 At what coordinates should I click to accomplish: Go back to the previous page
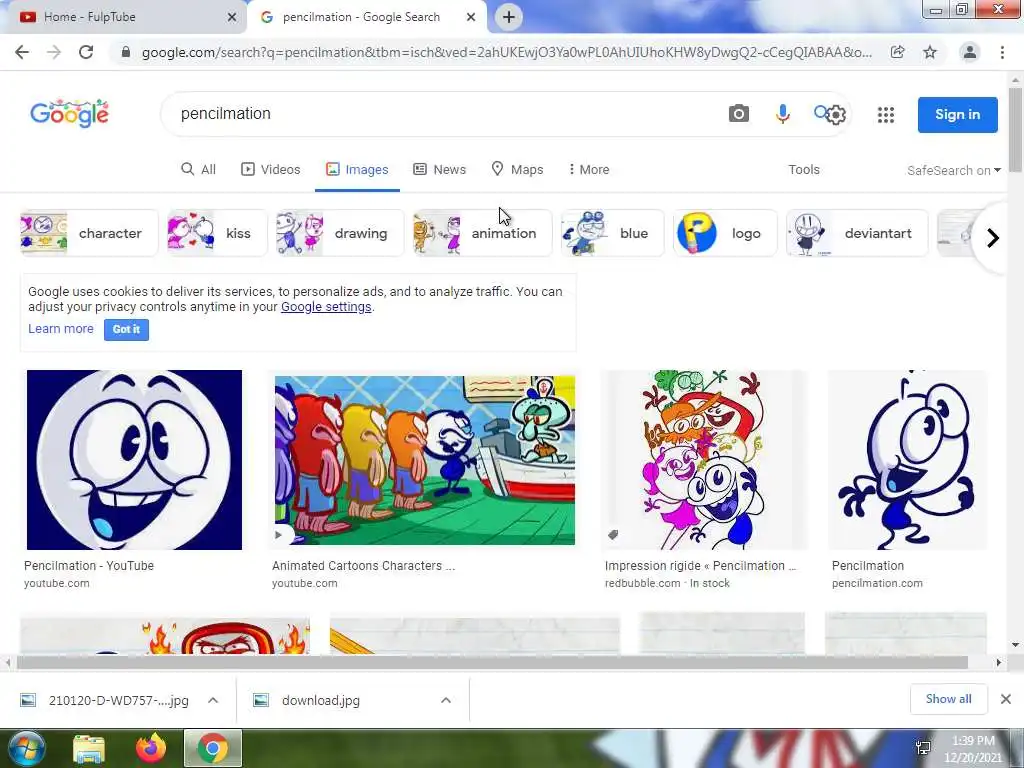22,52
